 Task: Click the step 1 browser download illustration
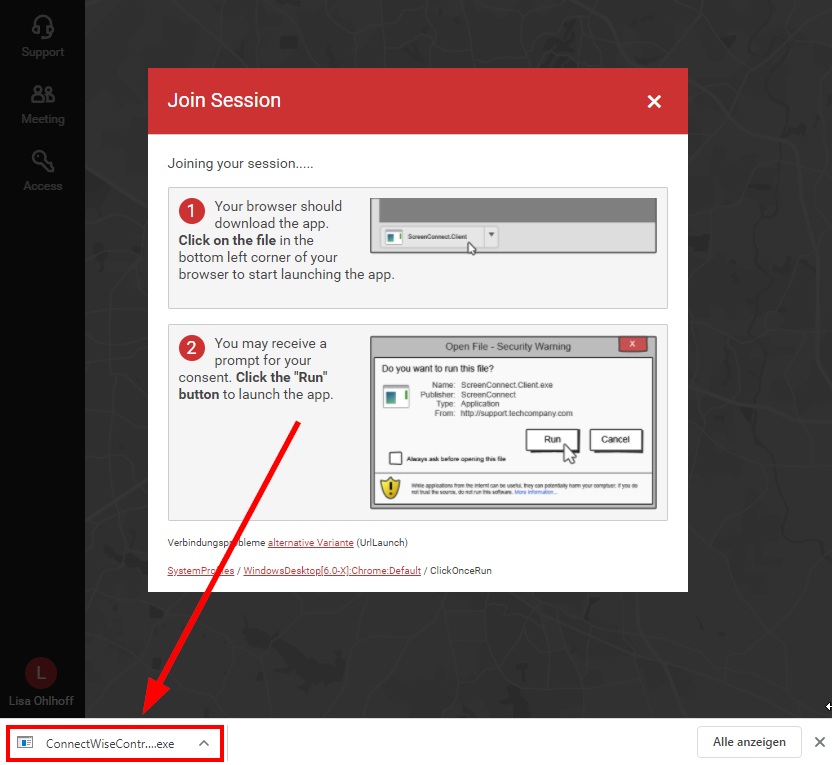click(513, 225)
